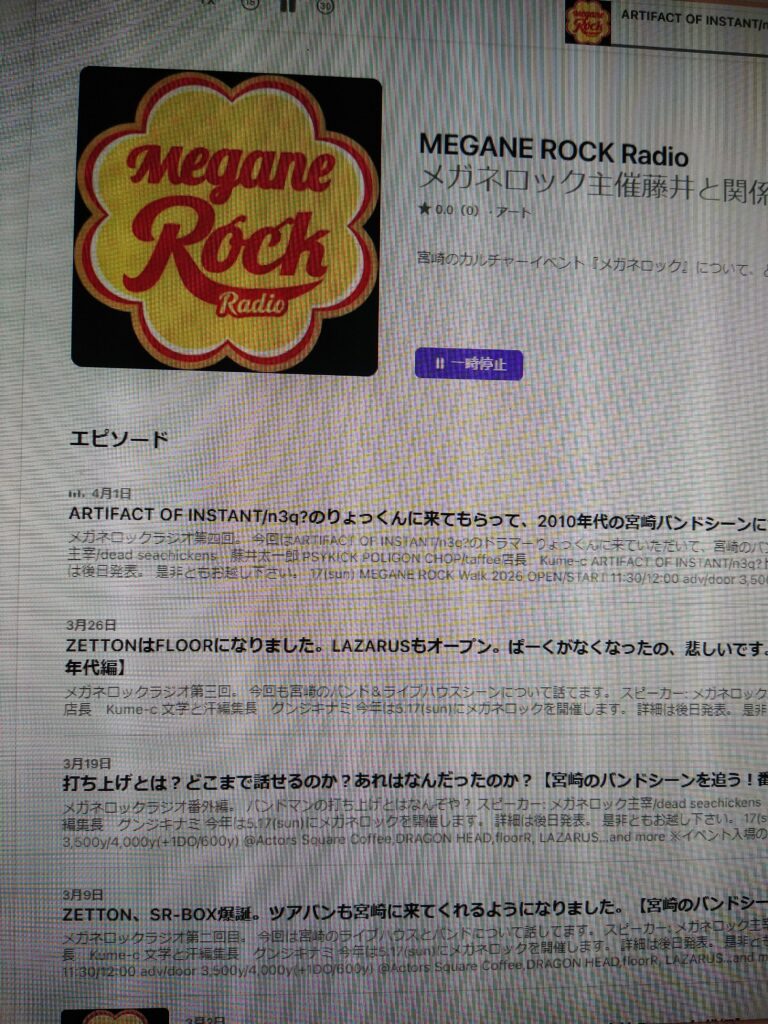The width and height of the screenshot is (768, 1024).
Task: Skip back 15 seconds
Action: (x=249, y=5)
